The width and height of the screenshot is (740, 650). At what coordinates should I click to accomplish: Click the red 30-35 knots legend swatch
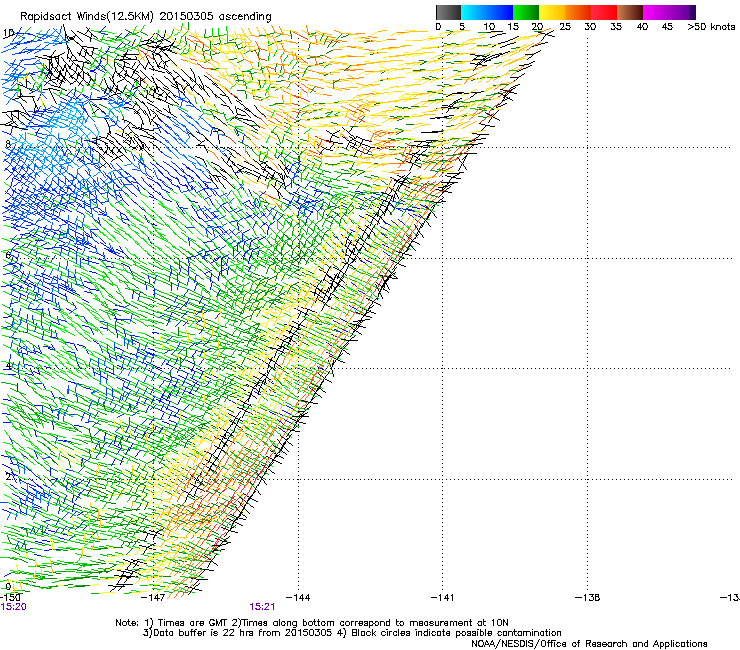[604, 12]
